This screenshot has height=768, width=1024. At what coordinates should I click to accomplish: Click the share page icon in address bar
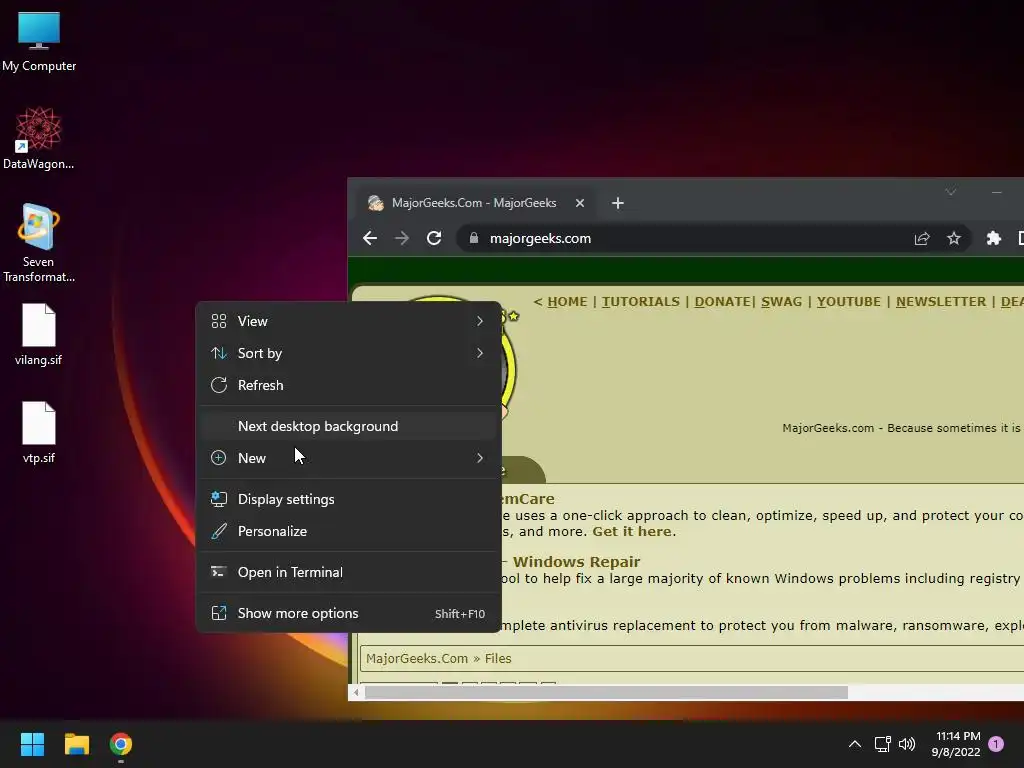coord(922,238)
